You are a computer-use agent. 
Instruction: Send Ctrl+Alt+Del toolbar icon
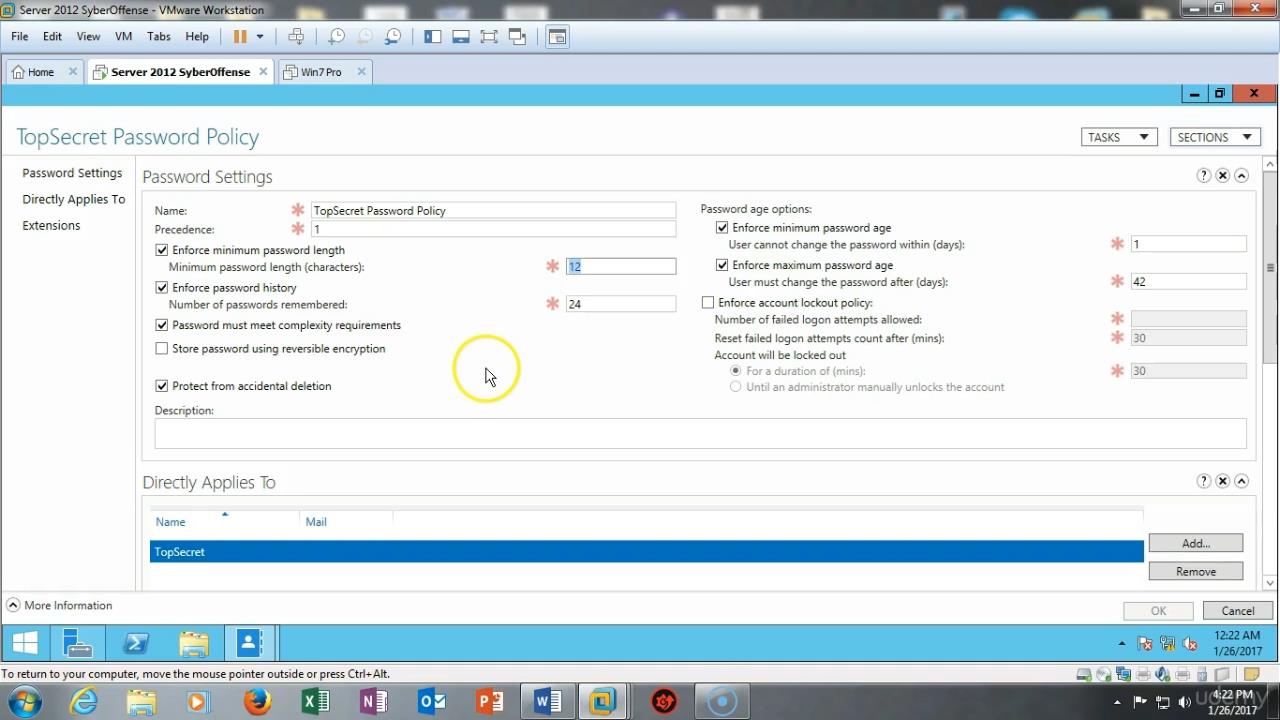[x=296, y=36]
